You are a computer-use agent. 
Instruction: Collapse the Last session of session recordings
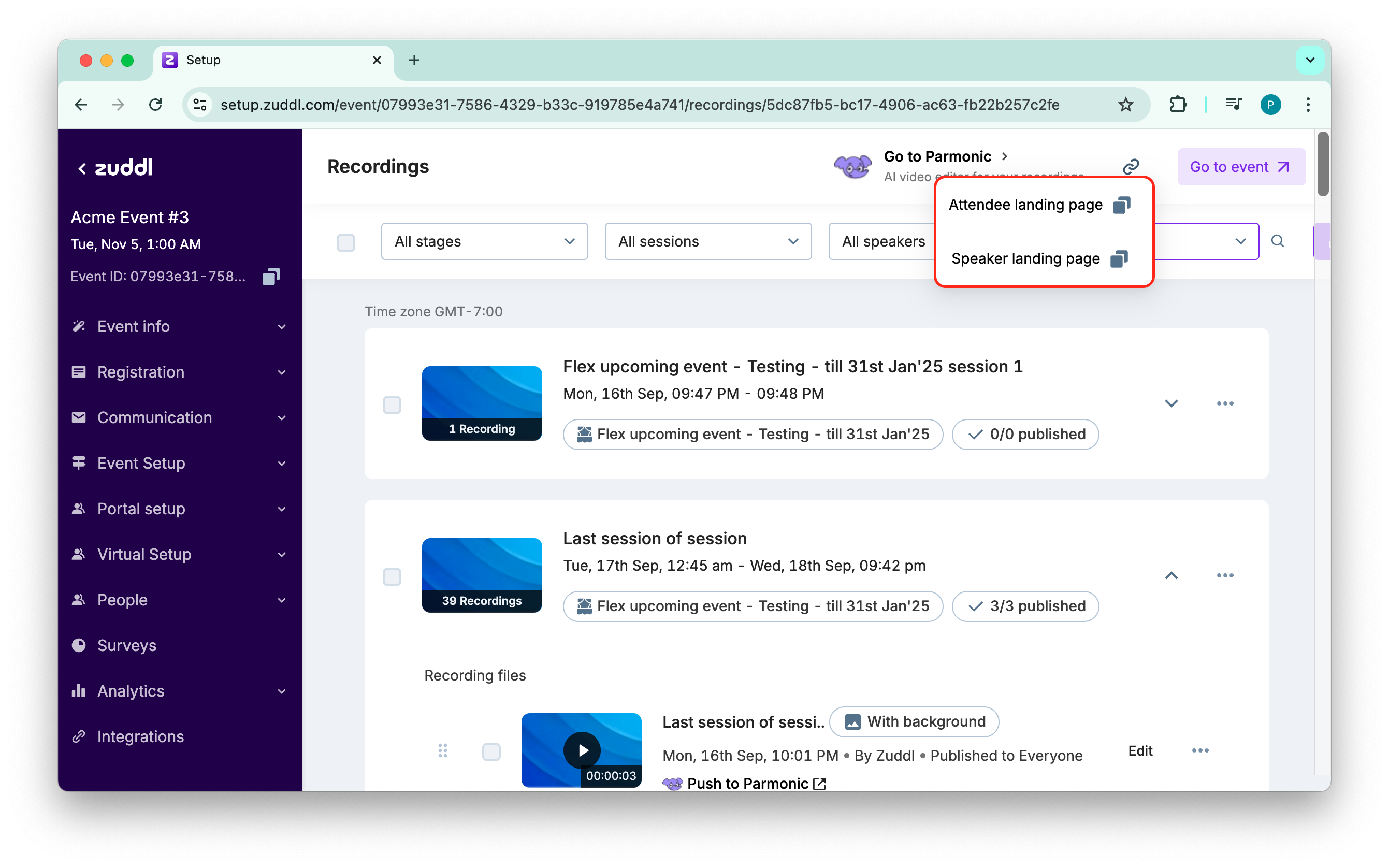[1171, 575]
